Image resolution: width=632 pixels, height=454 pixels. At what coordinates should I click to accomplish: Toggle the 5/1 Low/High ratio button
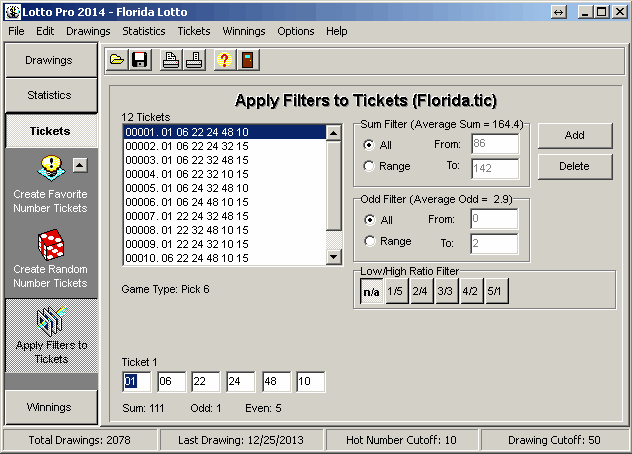tap(495, 291)
